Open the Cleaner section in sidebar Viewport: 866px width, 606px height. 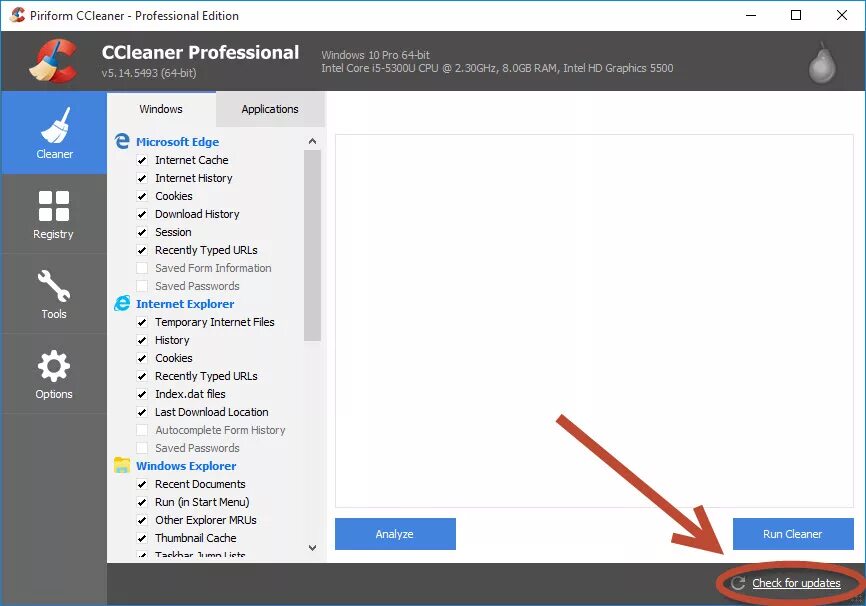(x=54, y=133)
